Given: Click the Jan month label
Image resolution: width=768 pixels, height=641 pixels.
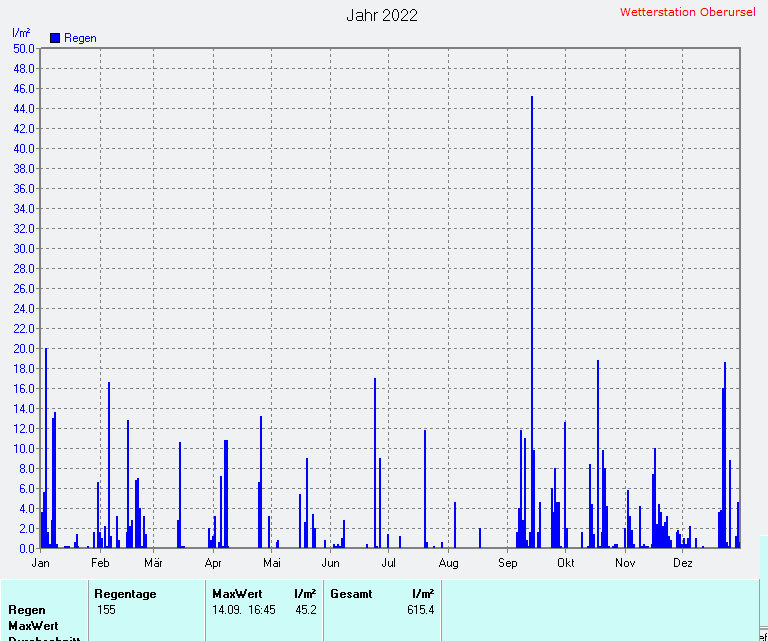Looking at the screenshot, I should 41,563.
